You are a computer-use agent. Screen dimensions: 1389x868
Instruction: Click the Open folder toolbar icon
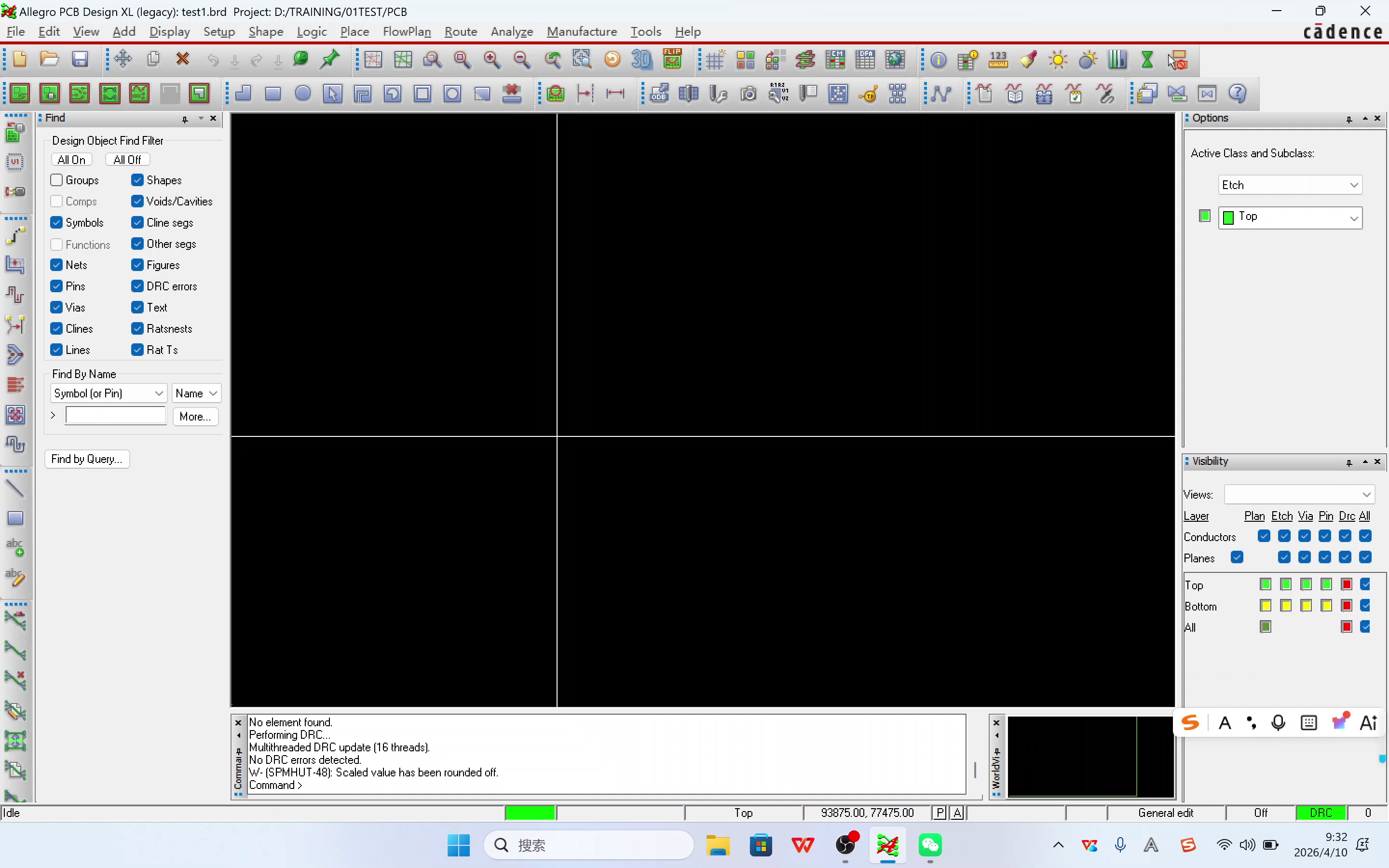point(49,59)
